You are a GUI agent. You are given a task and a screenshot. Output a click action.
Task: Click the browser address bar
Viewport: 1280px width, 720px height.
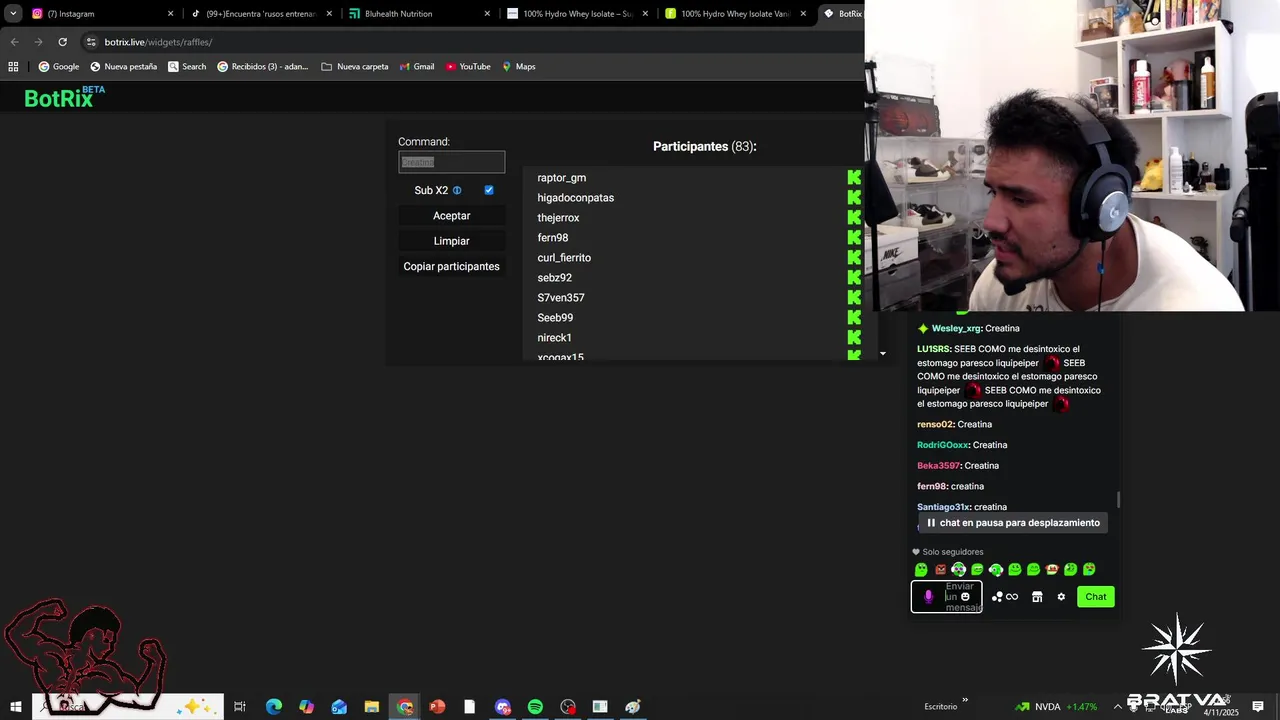tap(470, 42)
